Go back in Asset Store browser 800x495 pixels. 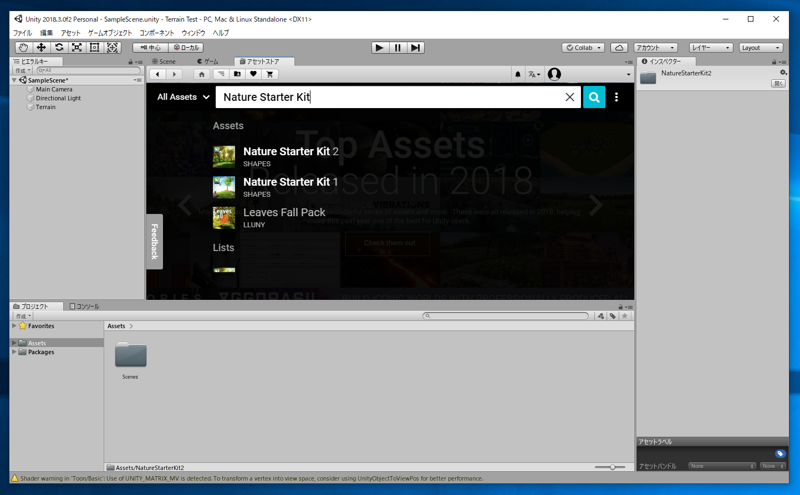[x=158, y=74]
